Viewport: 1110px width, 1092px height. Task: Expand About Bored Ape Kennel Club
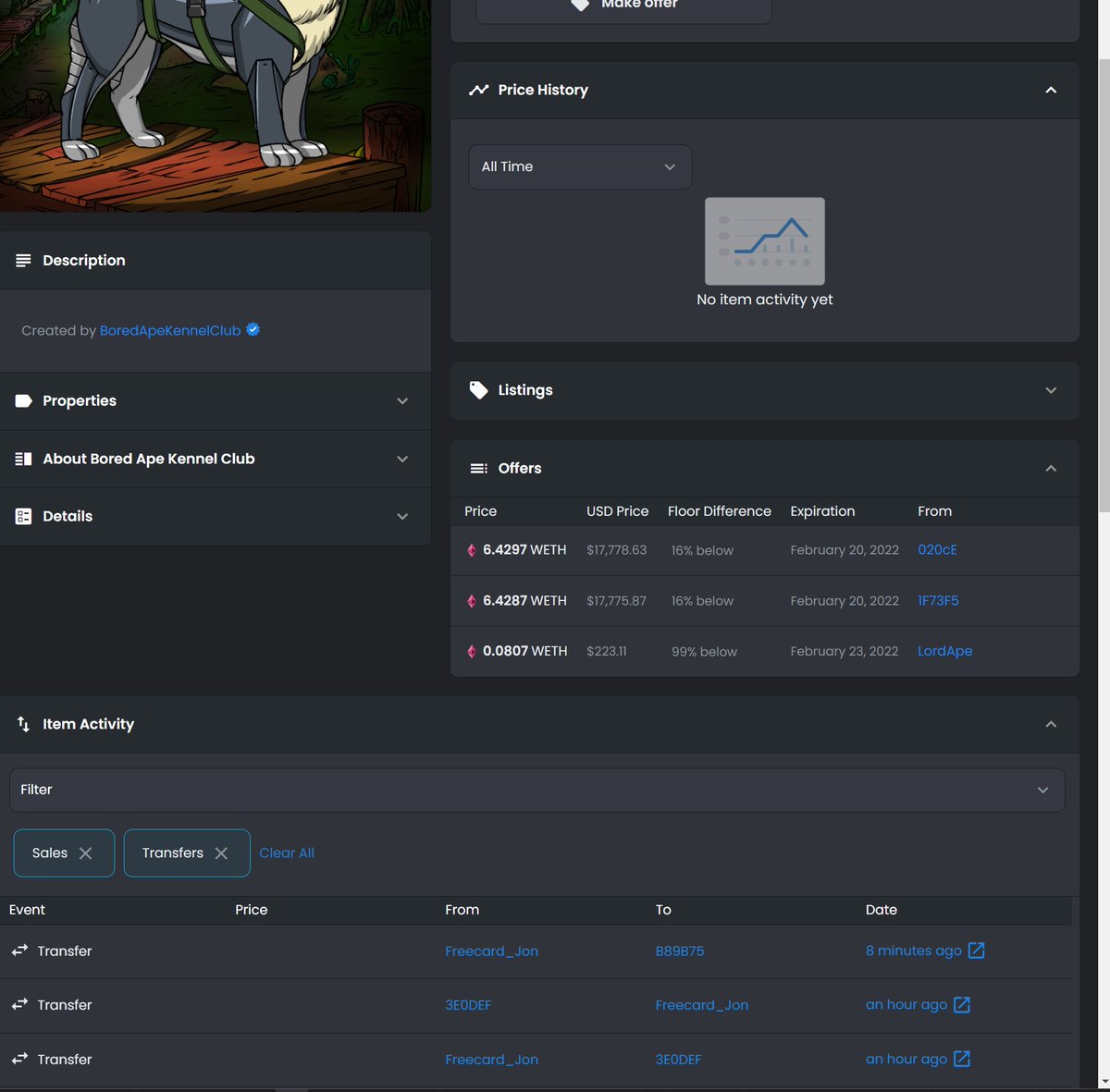[x=402, y=459]
